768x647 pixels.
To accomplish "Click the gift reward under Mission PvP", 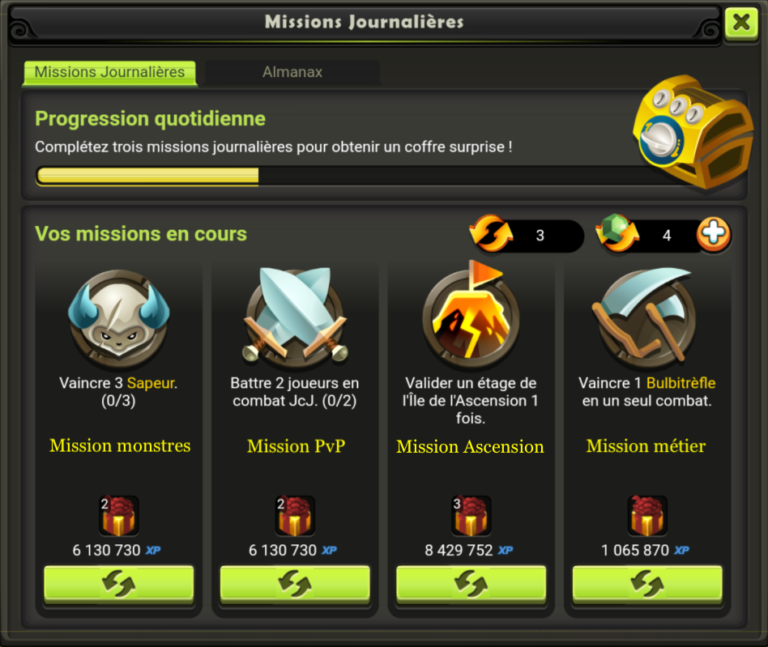I will 295,516.
